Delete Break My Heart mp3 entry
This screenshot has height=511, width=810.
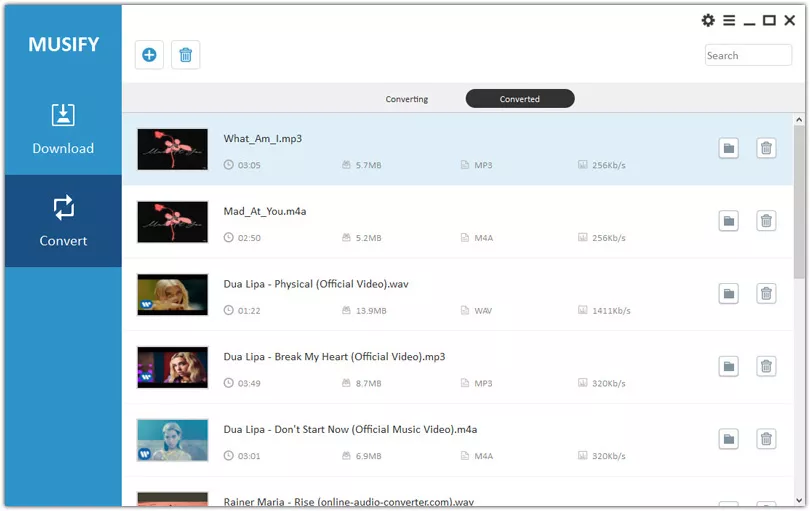pos(766,367)
